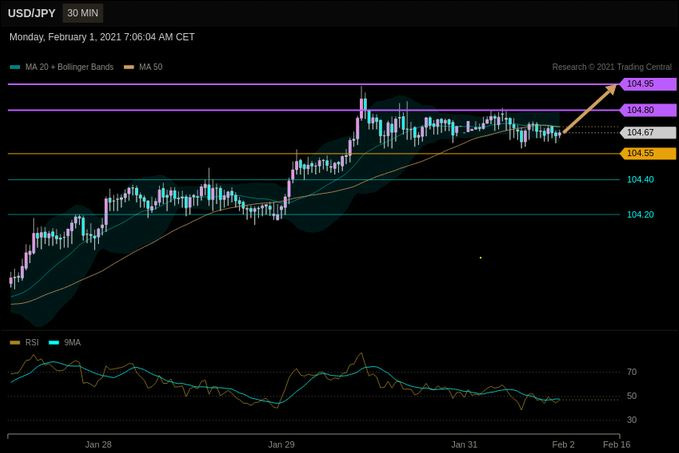This screenshot has width=679, height=453.
Task: Click the 'MA 50' legend label
Action: click(x=151, y=67)
